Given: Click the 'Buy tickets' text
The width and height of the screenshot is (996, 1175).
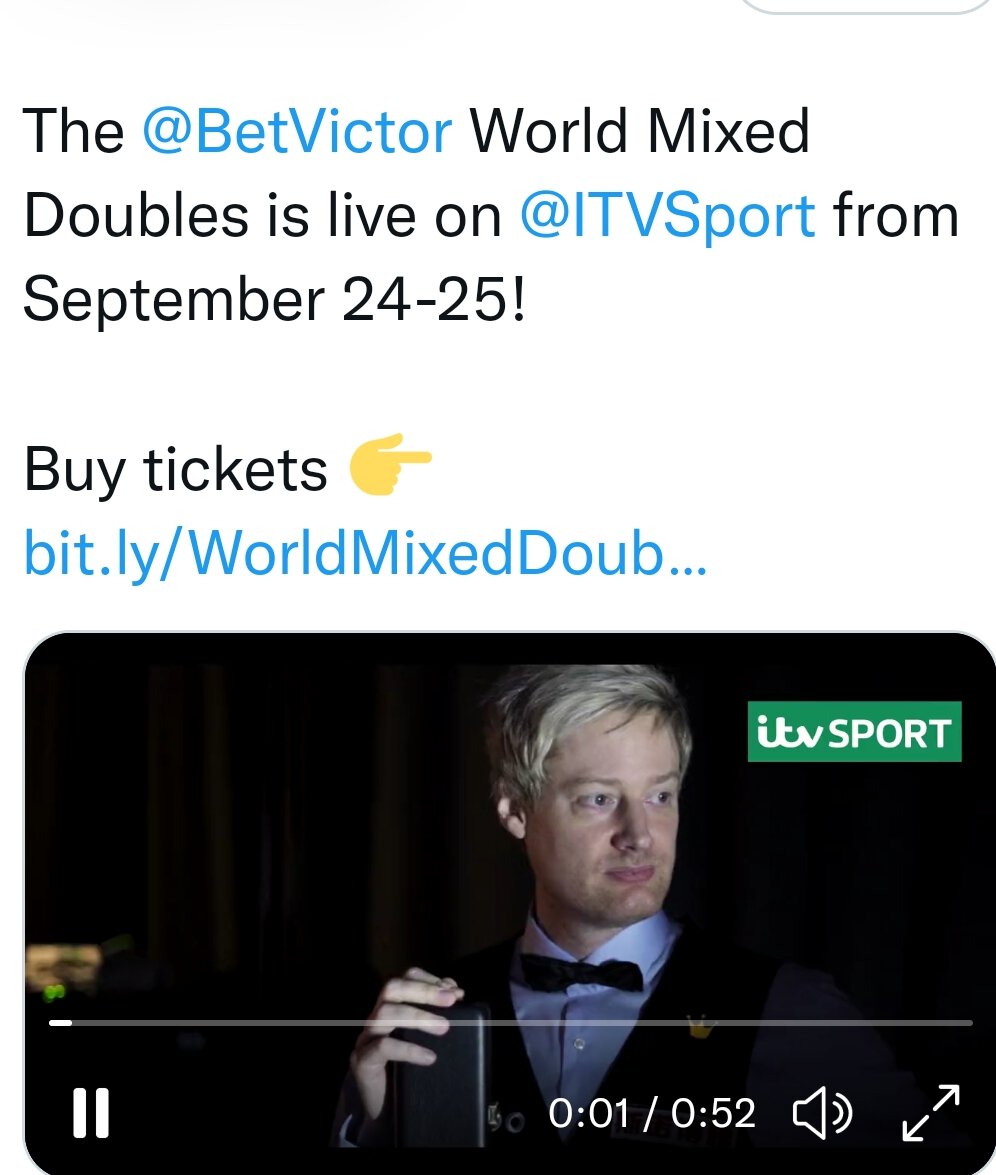Looking at the screenshot, I should pos(175,470).
